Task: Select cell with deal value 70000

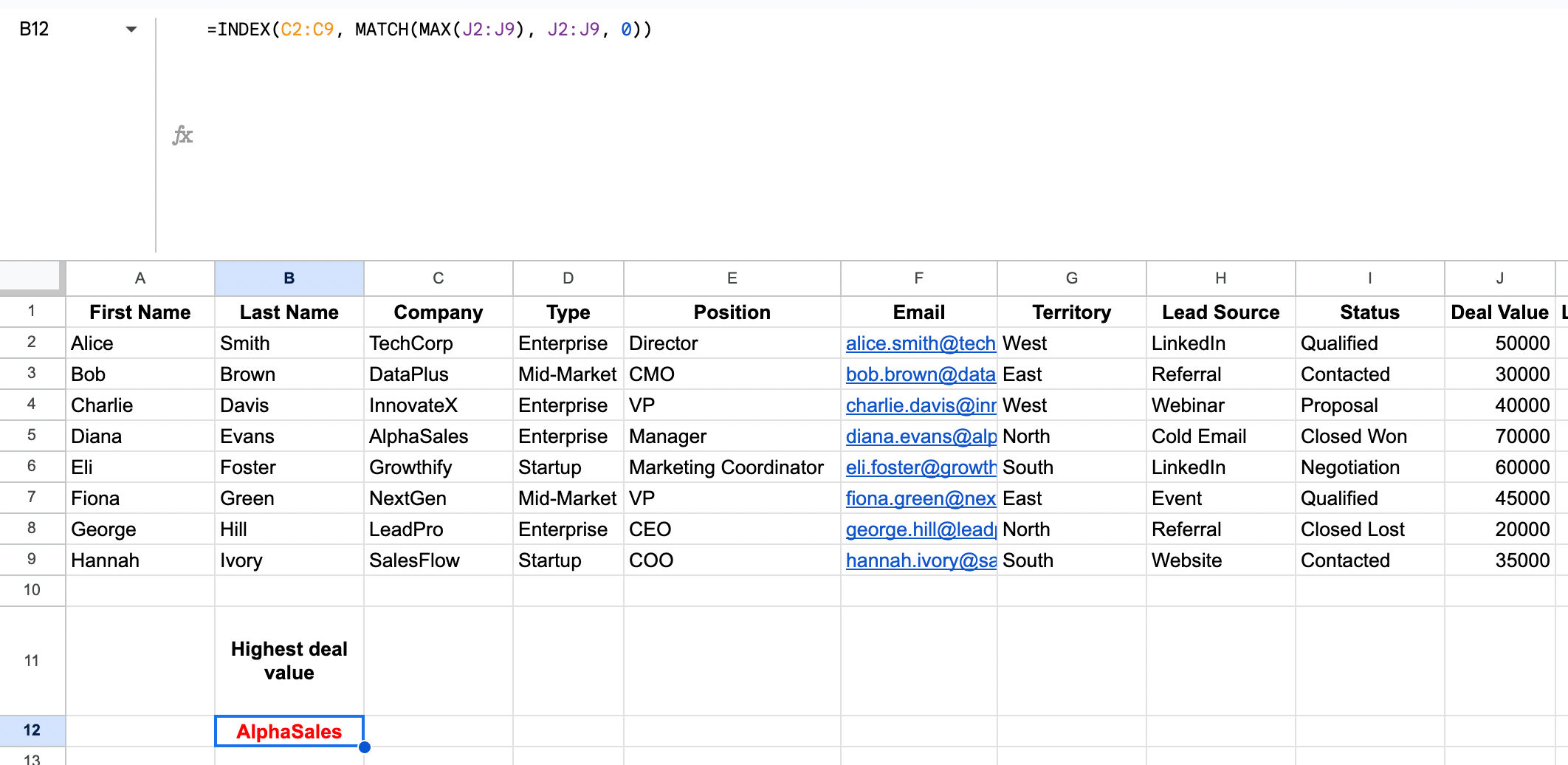Action: [1499, 436]
